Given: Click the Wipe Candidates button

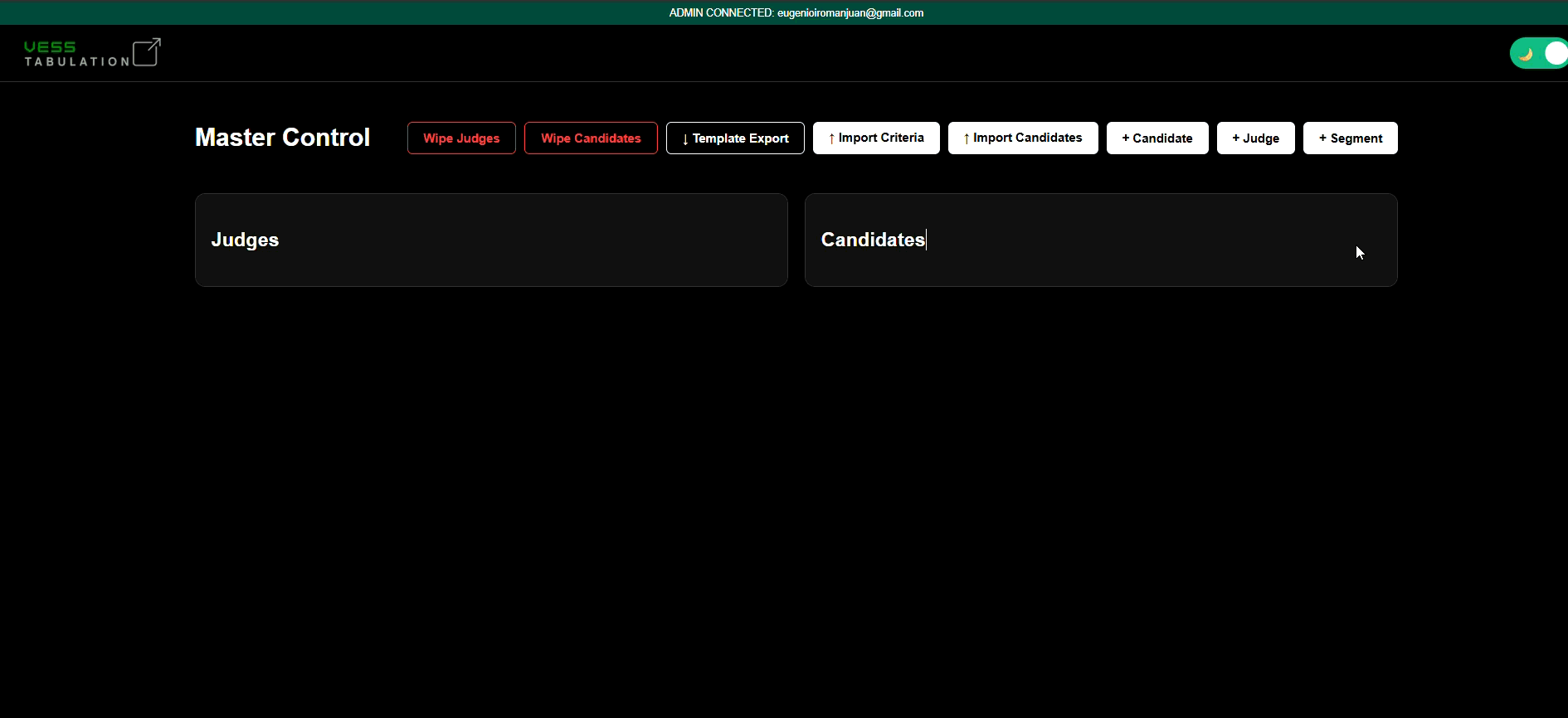Looking at the screenshot, I should [591, 138].
